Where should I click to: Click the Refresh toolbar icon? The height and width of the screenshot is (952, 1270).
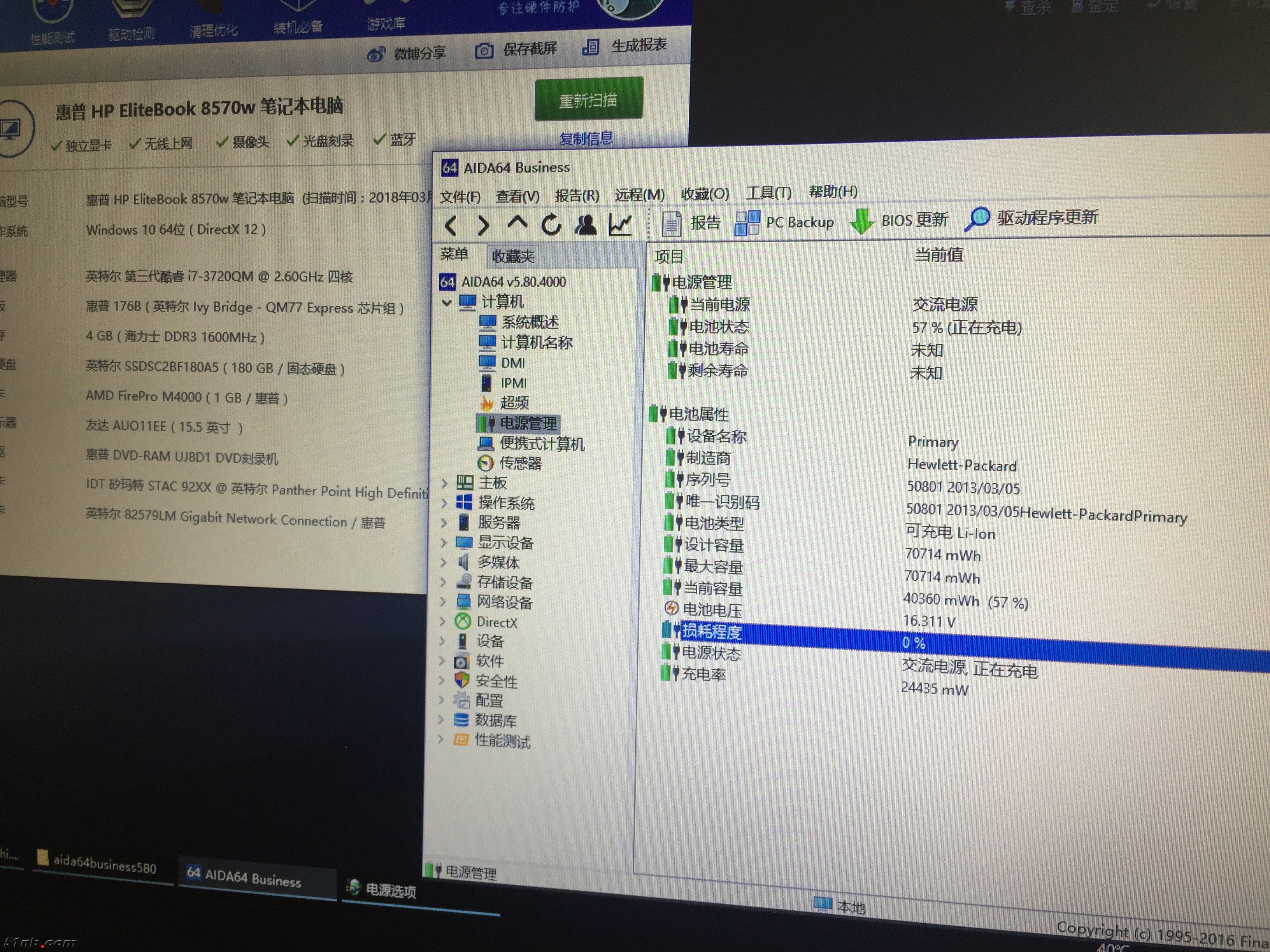(551, 224)
